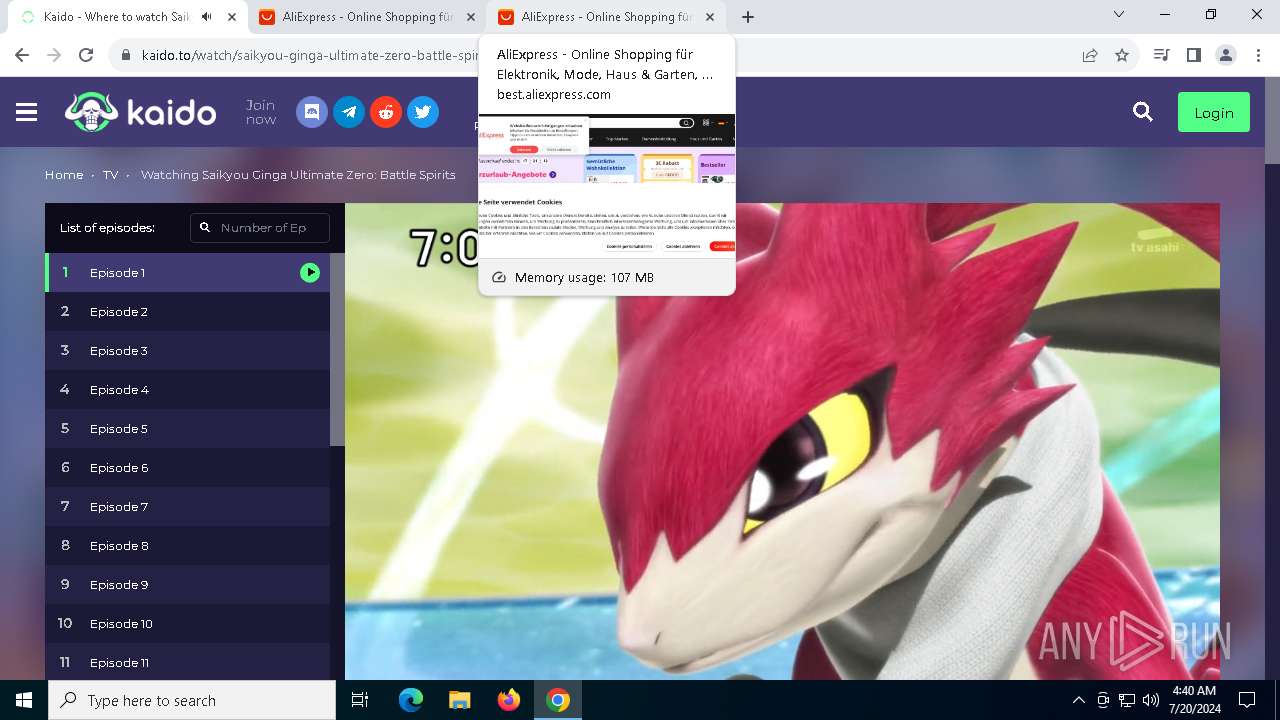Open Chrome three-dot menu

(1257, 55)
